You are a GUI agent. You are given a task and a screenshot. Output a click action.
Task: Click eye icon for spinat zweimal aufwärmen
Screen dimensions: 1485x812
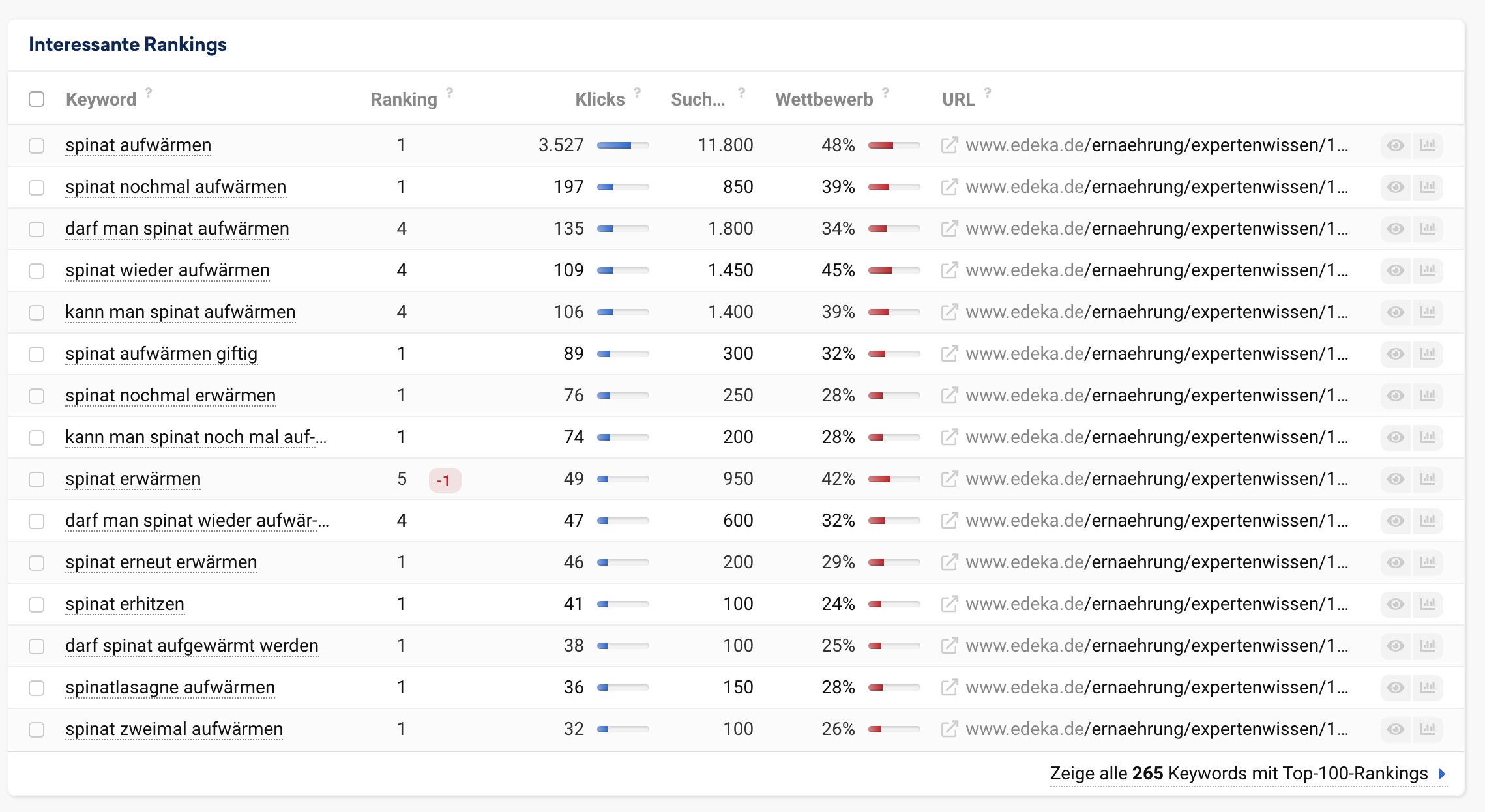click(1396, 729)
